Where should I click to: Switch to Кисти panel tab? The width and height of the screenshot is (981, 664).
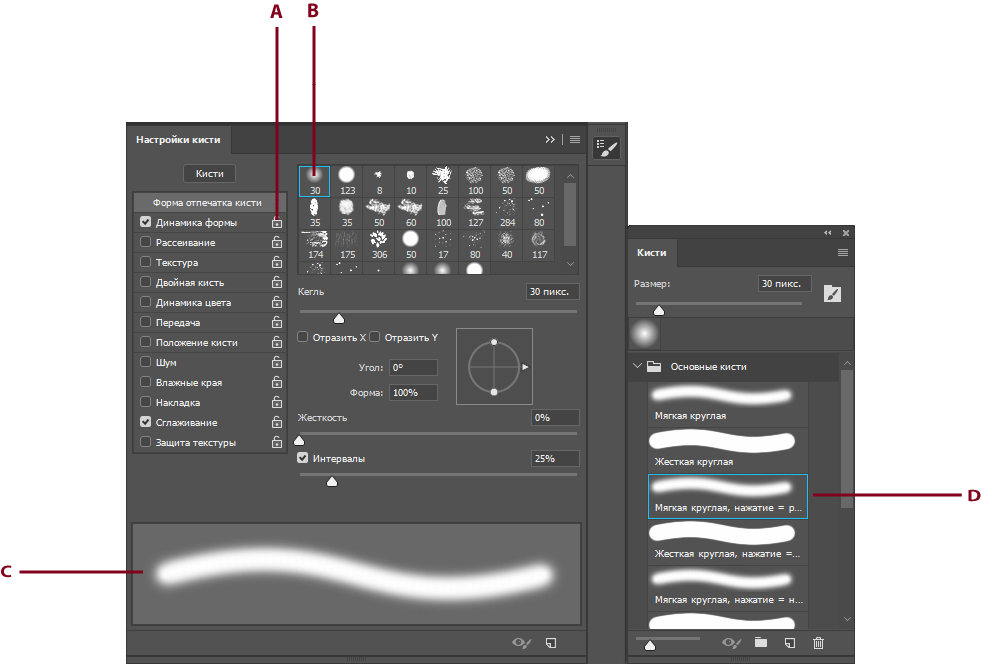651,253
